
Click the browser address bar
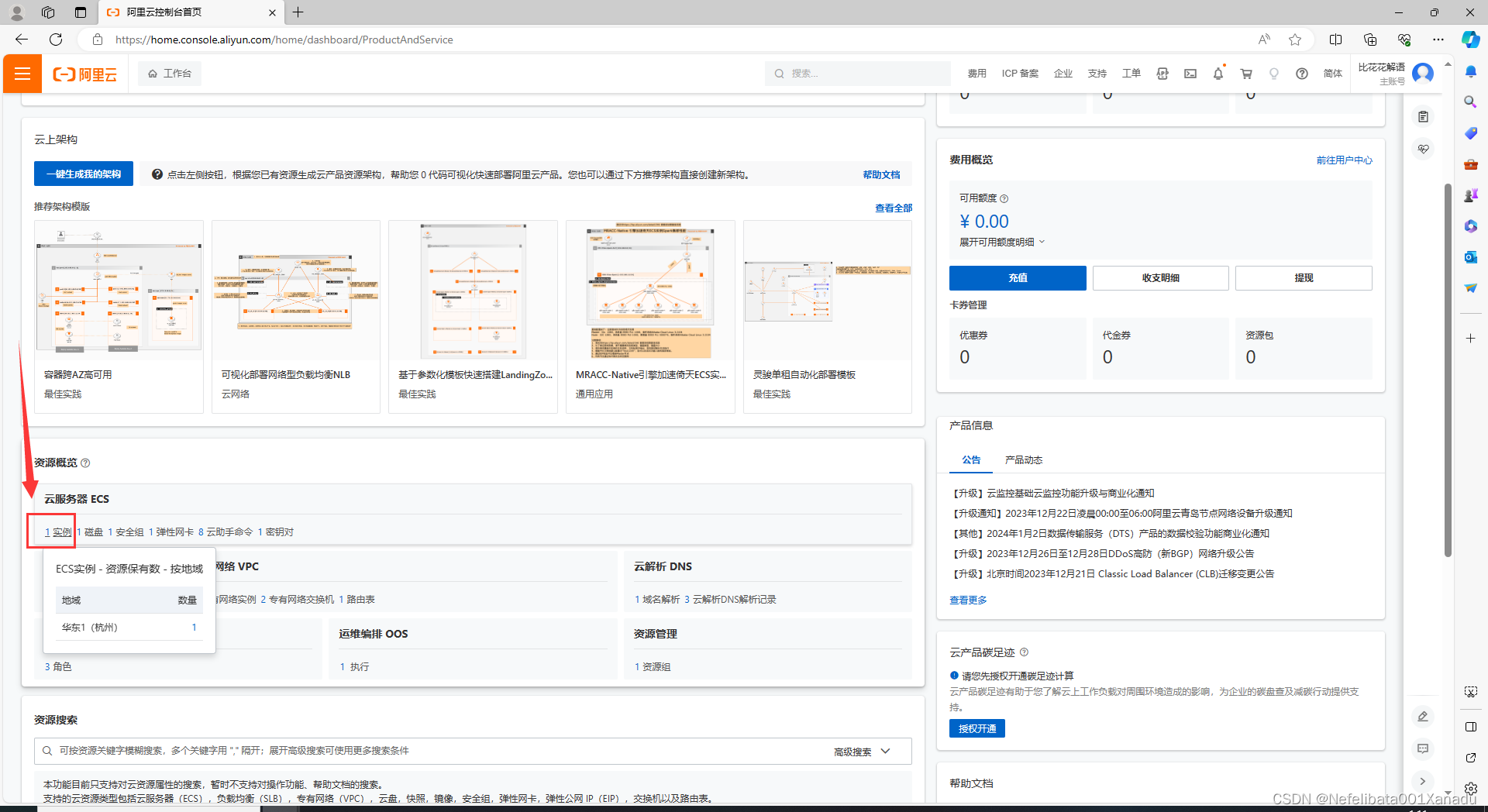(x=666, y=40)
